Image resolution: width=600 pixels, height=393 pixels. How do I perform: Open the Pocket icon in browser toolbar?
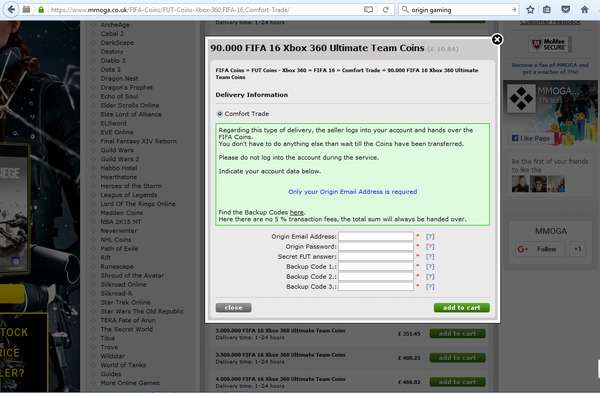click(566, 10)
